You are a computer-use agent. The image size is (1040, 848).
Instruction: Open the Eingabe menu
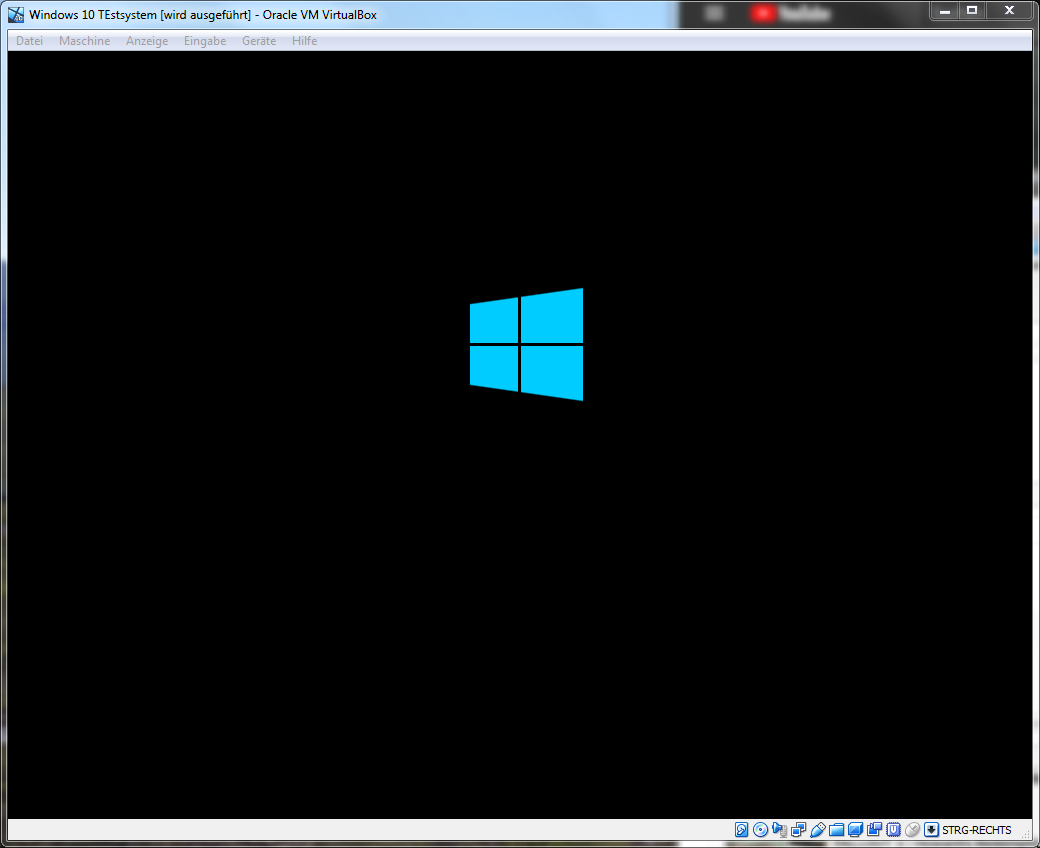(x=205, y=41)
